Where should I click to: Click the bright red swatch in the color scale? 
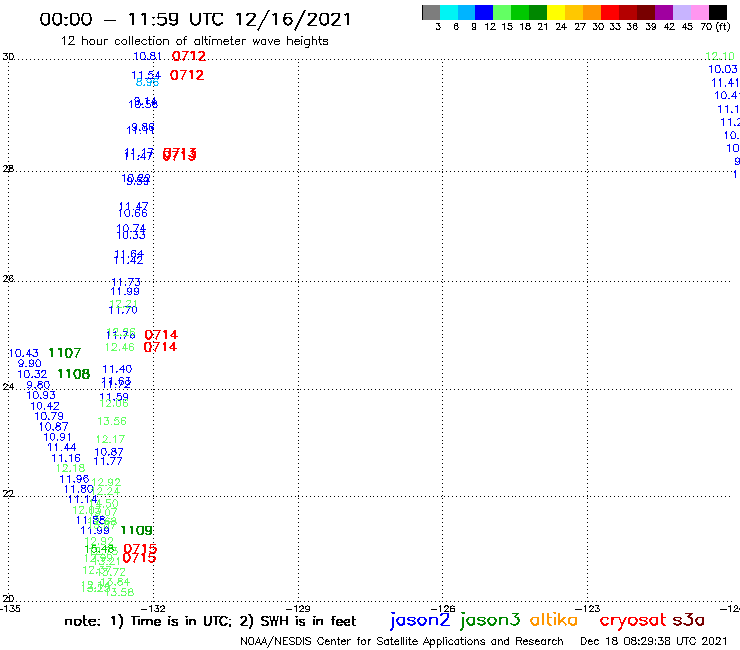[x=610, y=12]
